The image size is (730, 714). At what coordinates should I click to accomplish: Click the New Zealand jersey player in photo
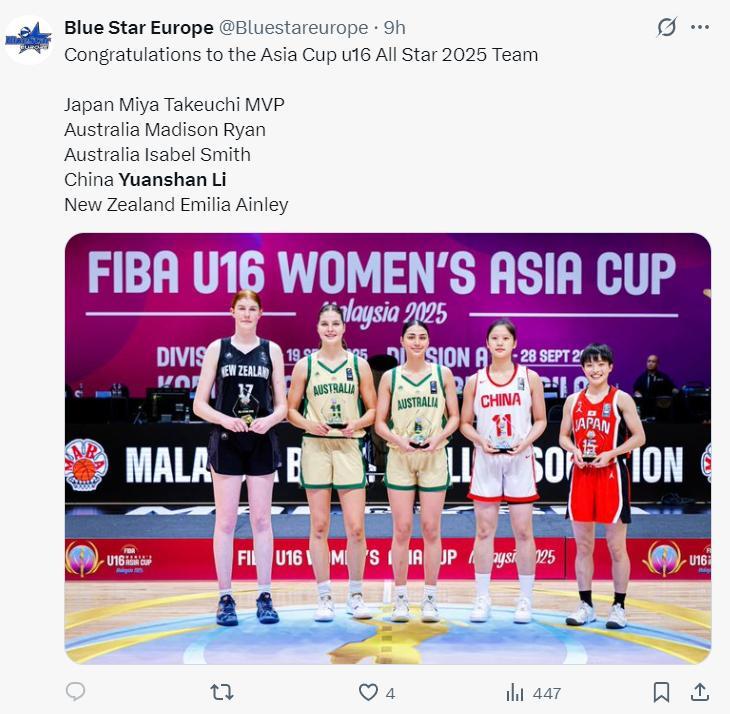coord(242,456)
